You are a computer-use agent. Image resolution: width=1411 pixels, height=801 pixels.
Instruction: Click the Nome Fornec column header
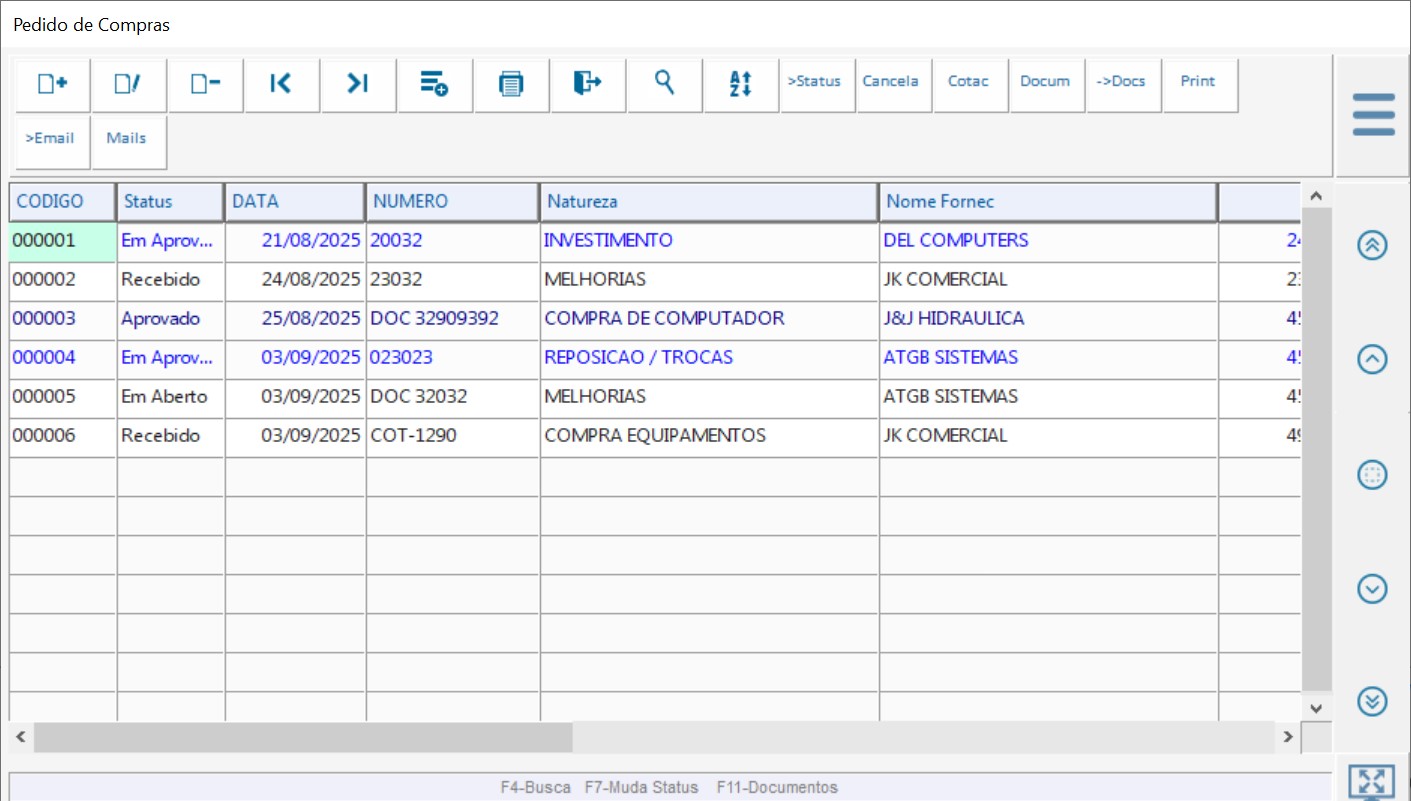pyautogui.click(x=1047, y=202)
